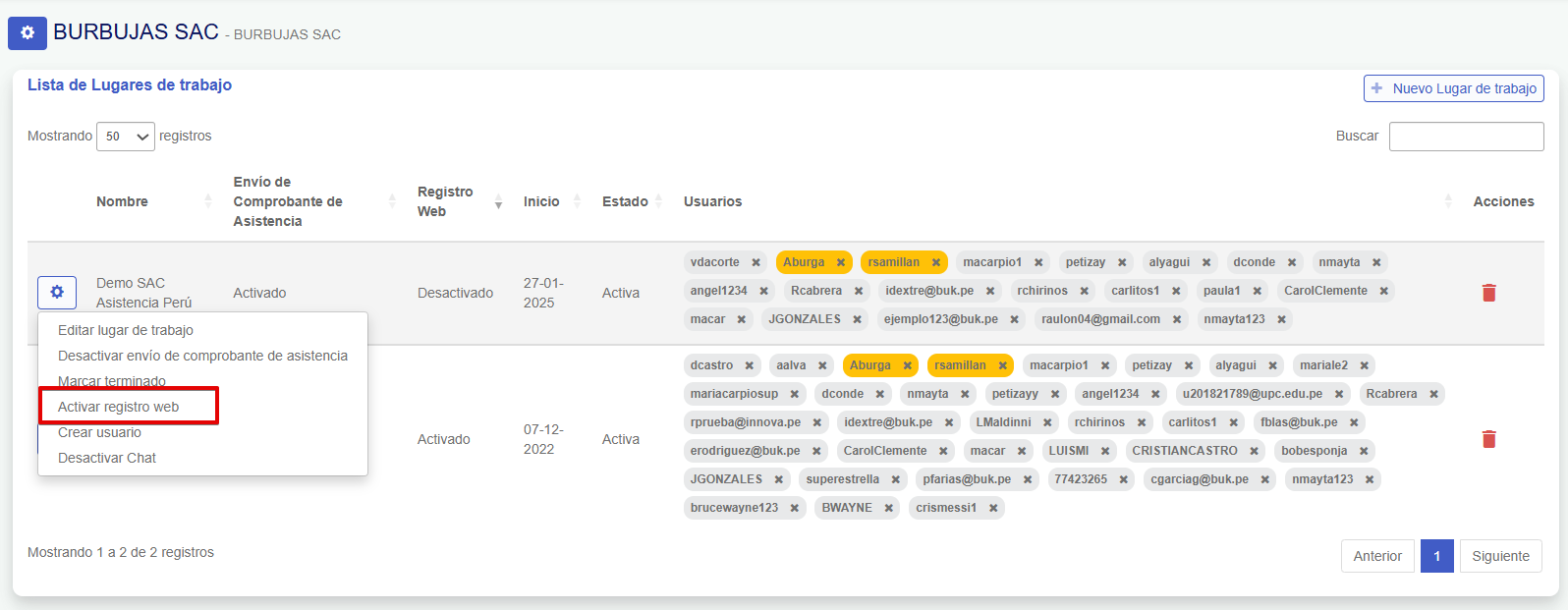Viewport: 1568px width, 610px height.
Task: Click trash icon for the 07-12-2022 workplace
Action: tap(1488, 439)
